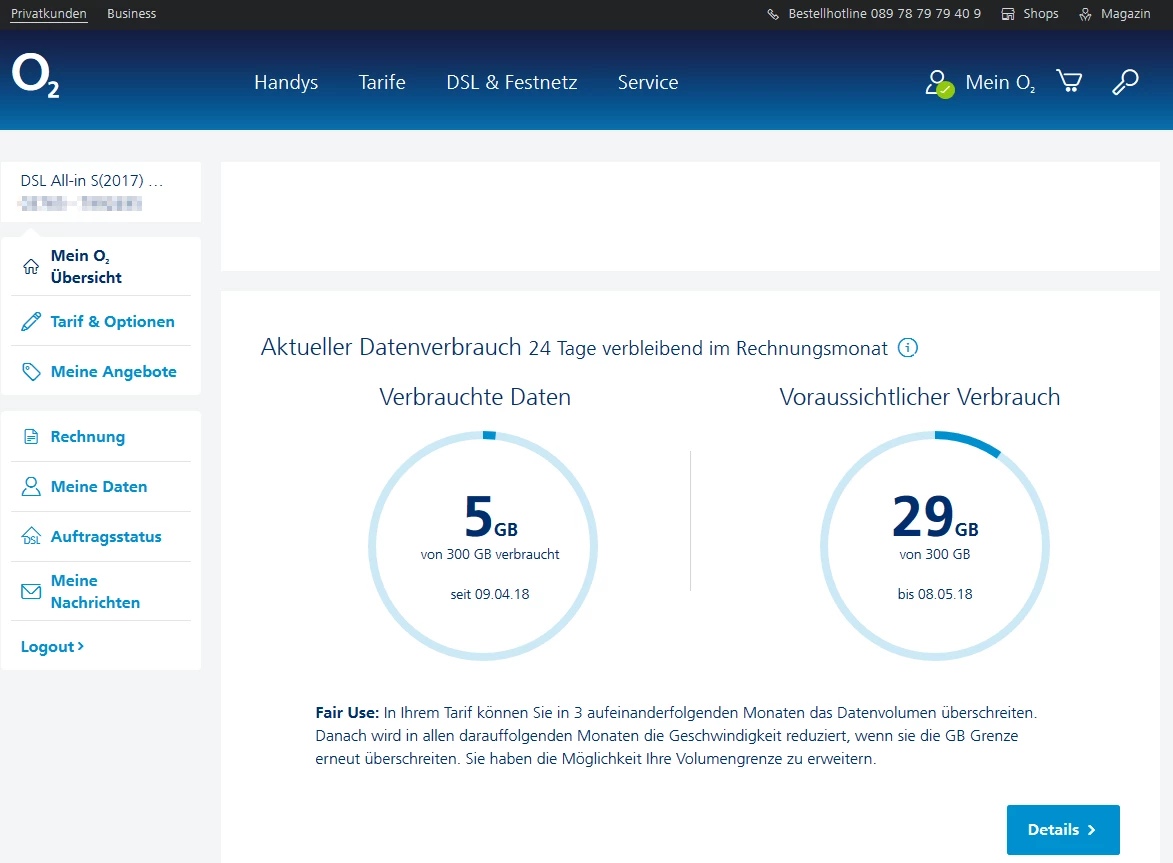Click the bold 'Fair Use:' label
The image size is (1173, 863).
tap(347, 713)
